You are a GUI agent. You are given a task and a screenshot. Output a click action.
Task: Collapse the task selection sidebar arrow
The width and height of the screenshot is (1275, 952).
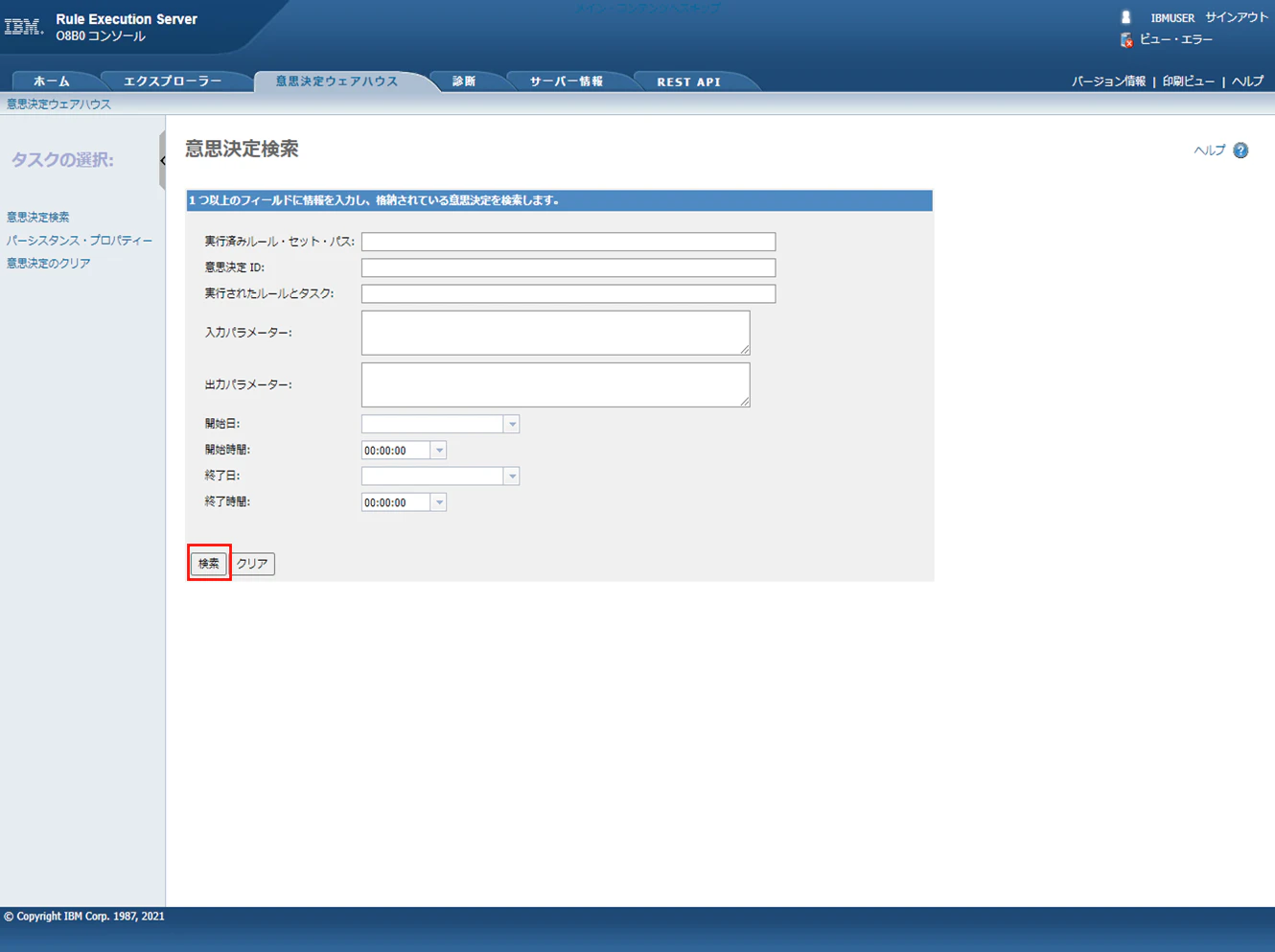(x=162, y=160)
